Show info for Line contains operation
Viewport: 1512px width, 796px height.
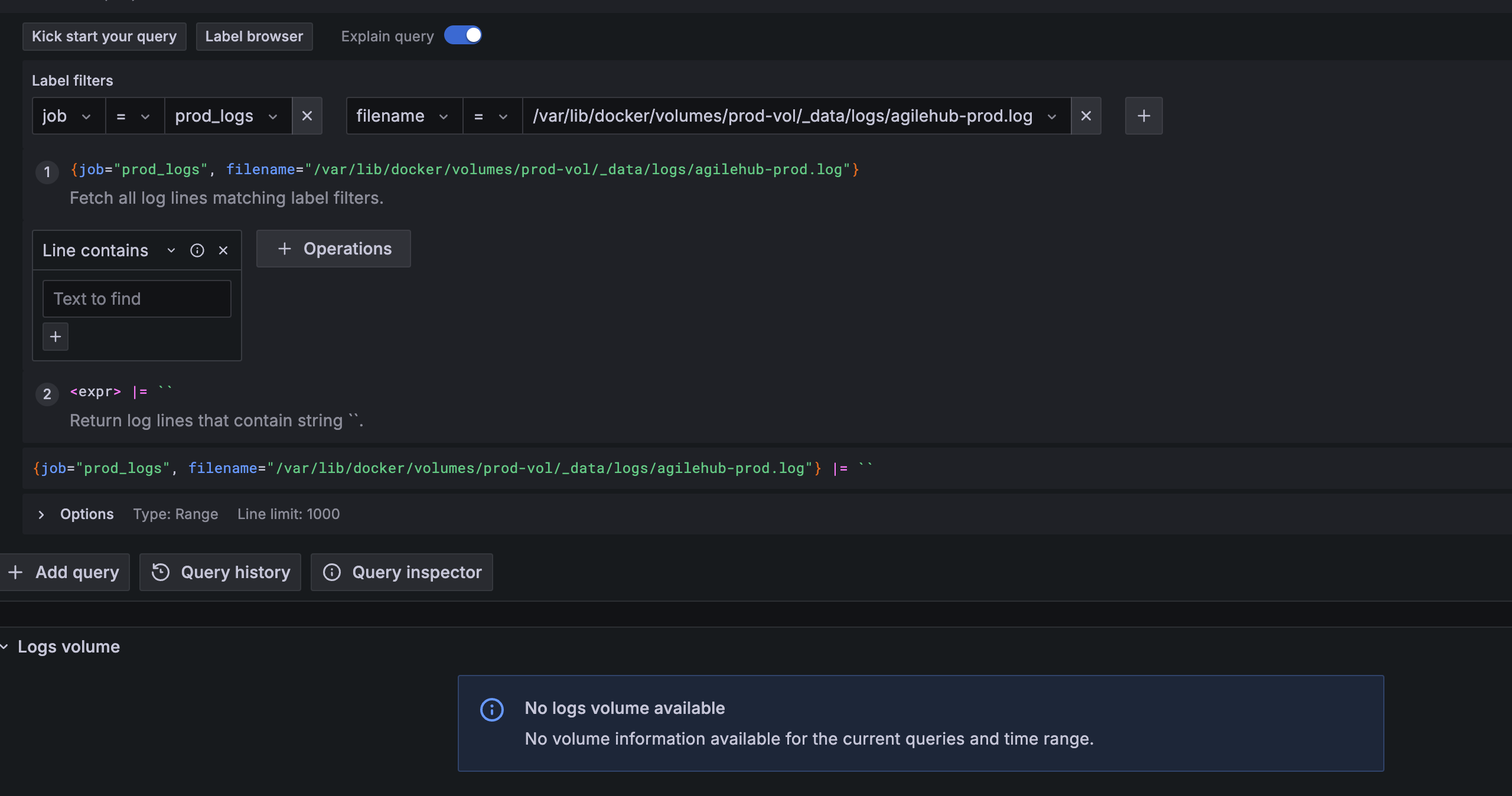(x=197, y=250)
